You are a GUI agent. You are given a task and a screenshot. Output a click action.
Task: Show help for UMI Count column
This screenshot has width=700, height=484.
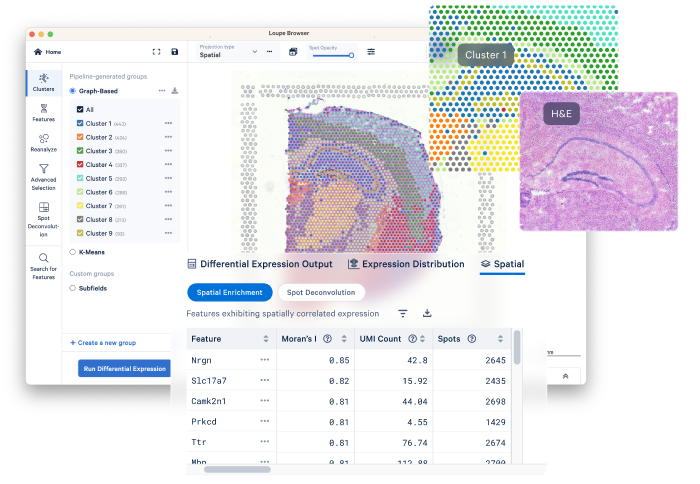[x=412, y=339]
